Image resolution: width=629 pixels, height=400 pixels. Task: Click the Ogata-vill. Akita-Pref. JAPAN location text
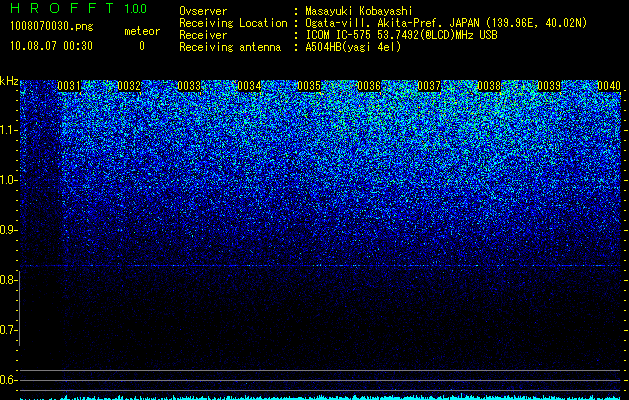[x=446, y=23]
